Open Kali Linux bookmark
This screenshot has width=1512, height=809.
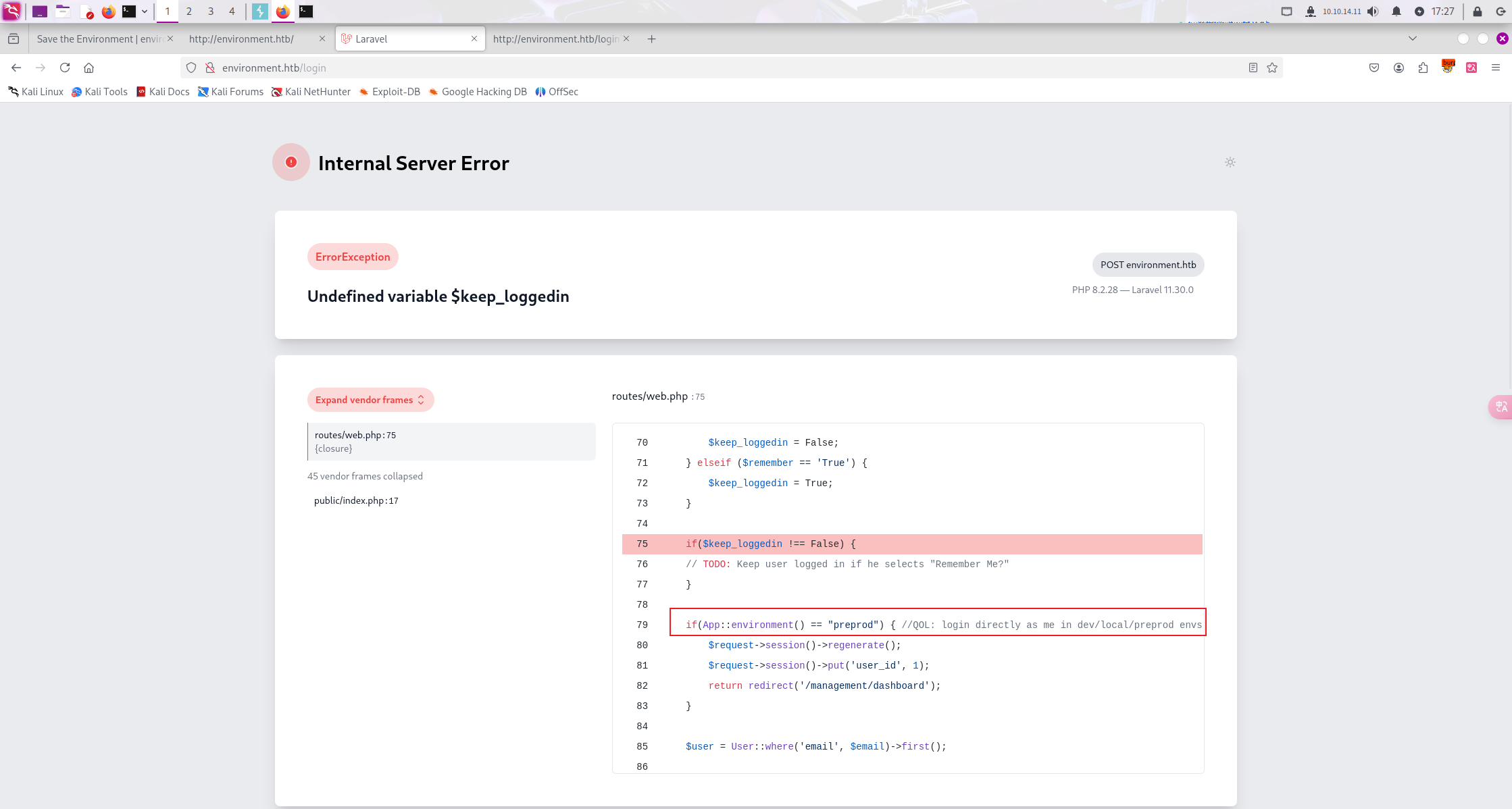click(36, 92)
